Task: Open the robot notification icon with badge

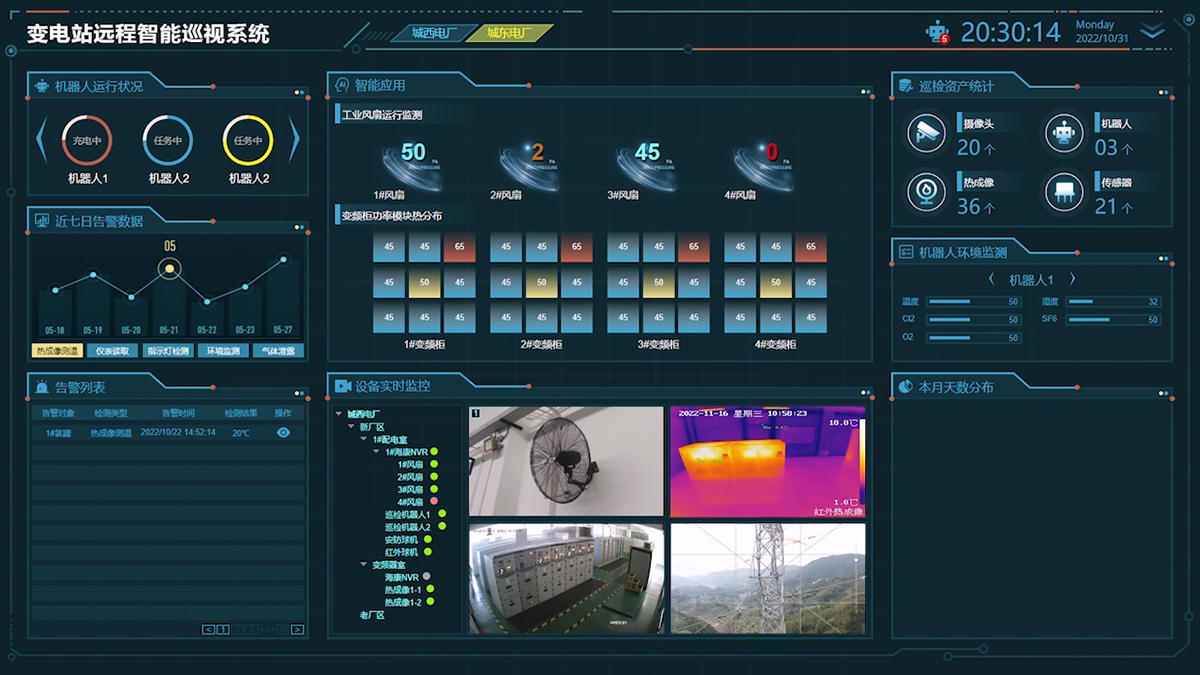Action: pos(936,32)
